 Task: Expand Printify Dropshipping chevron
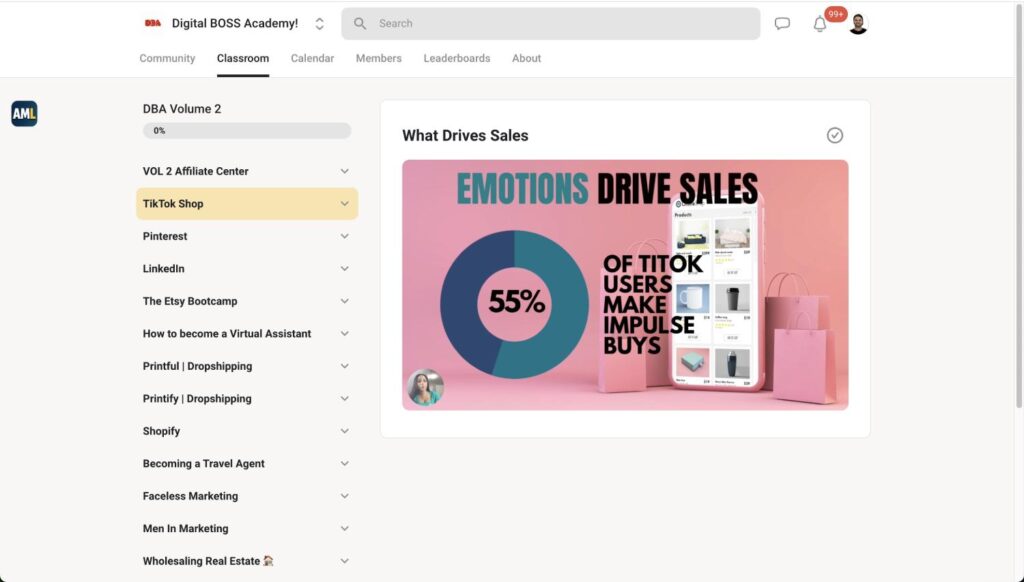pos(344,398)
